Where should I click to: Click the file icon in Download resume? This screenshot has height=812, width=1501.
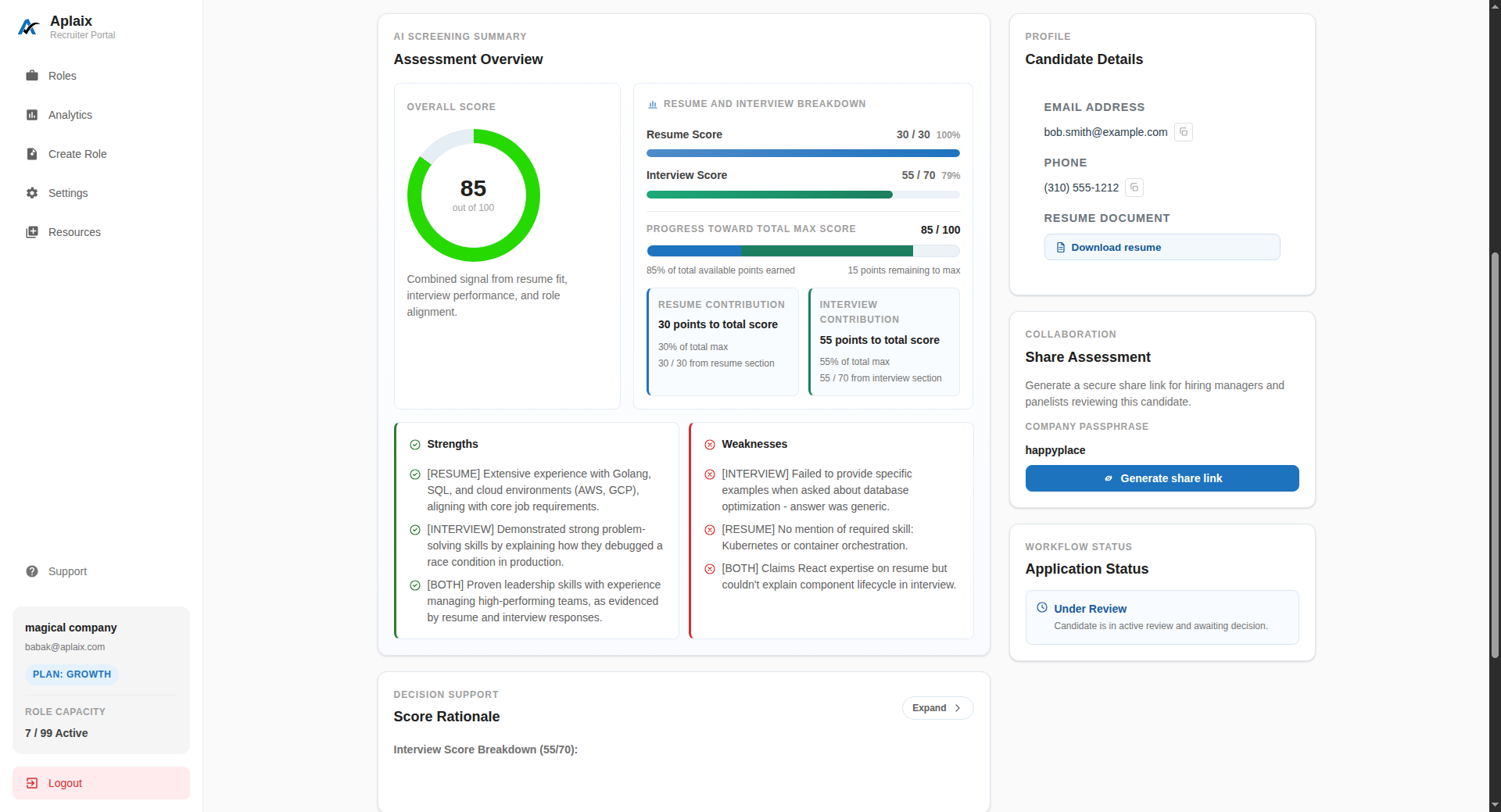[1061, 248]
